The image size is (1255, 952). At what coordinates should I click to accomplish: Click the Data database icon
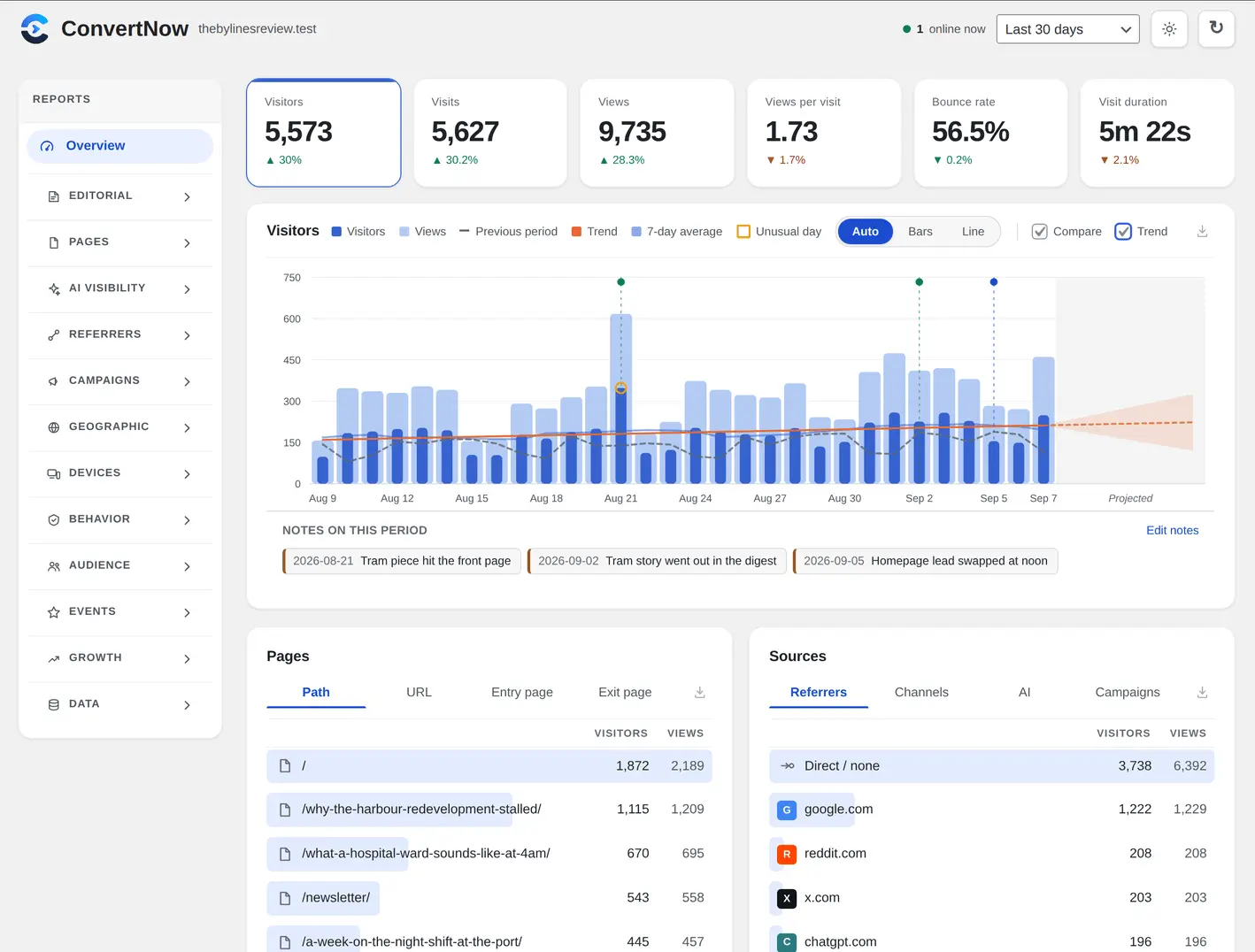pyautogui.click(x=54, y=705)
